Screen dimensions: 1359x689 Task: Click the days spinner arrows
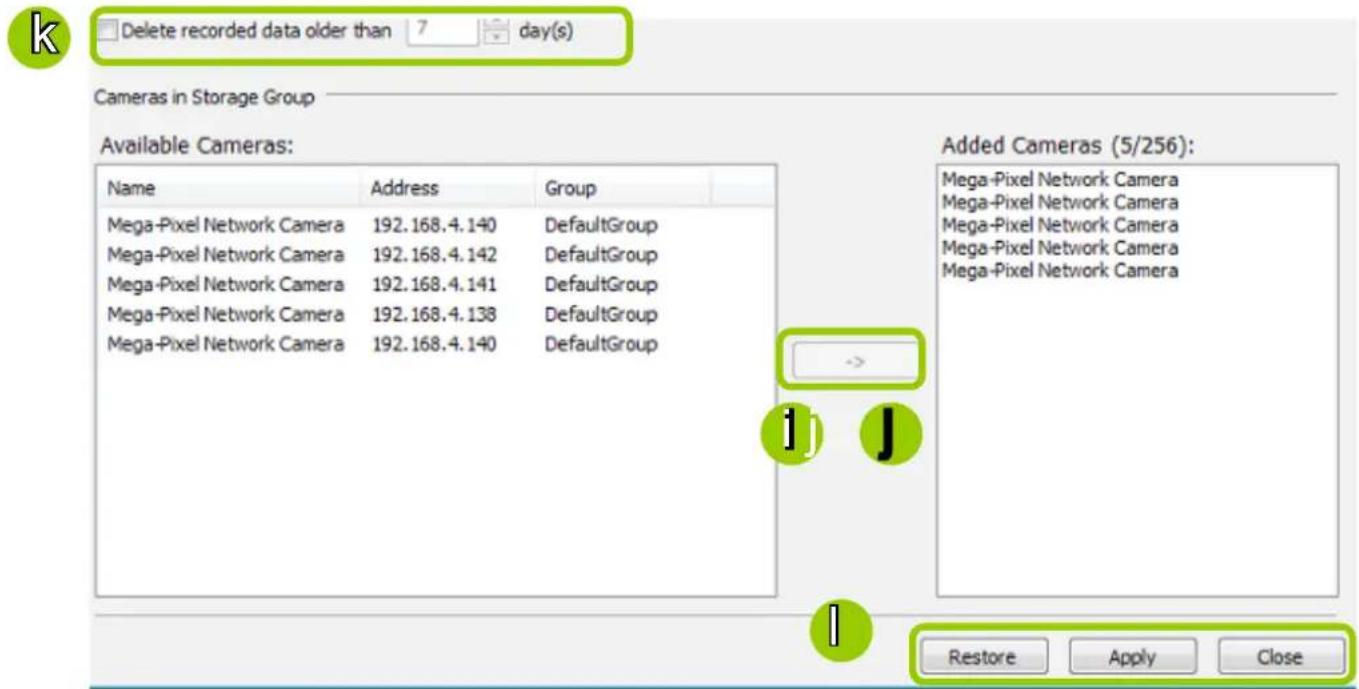click(x=495, y=32)
